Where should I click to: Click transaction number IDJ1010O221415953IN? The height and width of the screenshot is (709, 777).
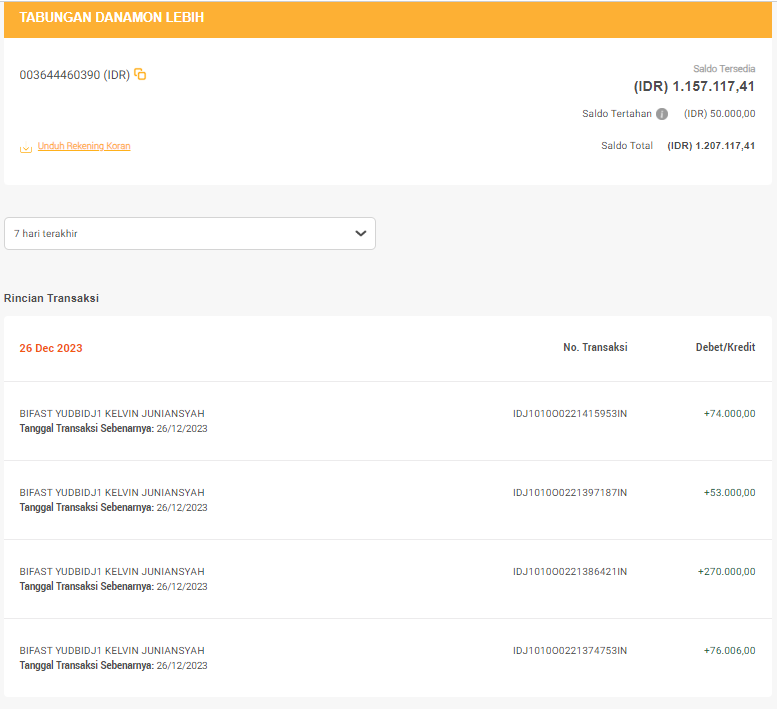(570, 414)
